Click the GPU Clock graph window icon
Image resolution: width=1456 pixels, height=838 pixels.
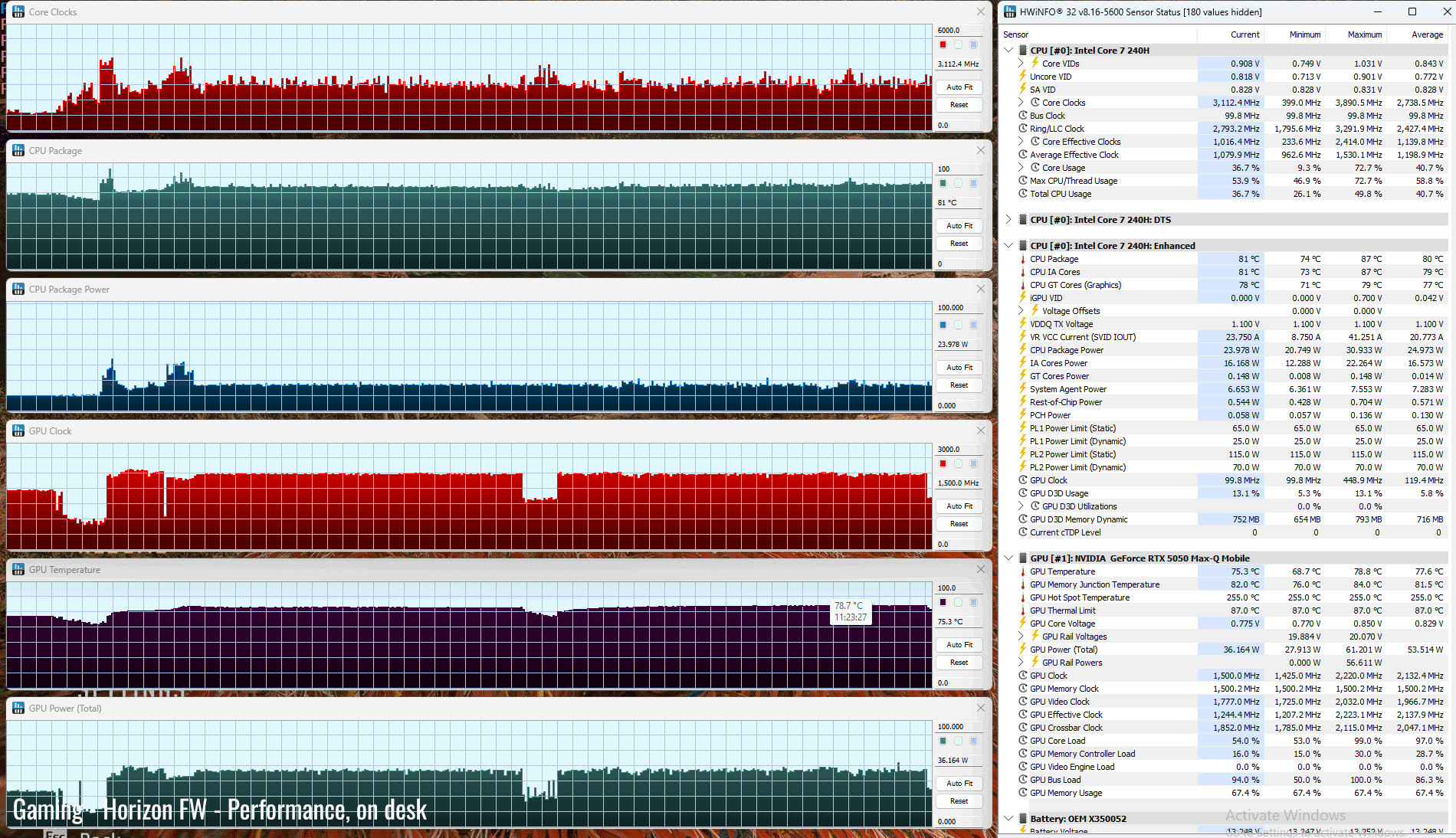[18, 431]
